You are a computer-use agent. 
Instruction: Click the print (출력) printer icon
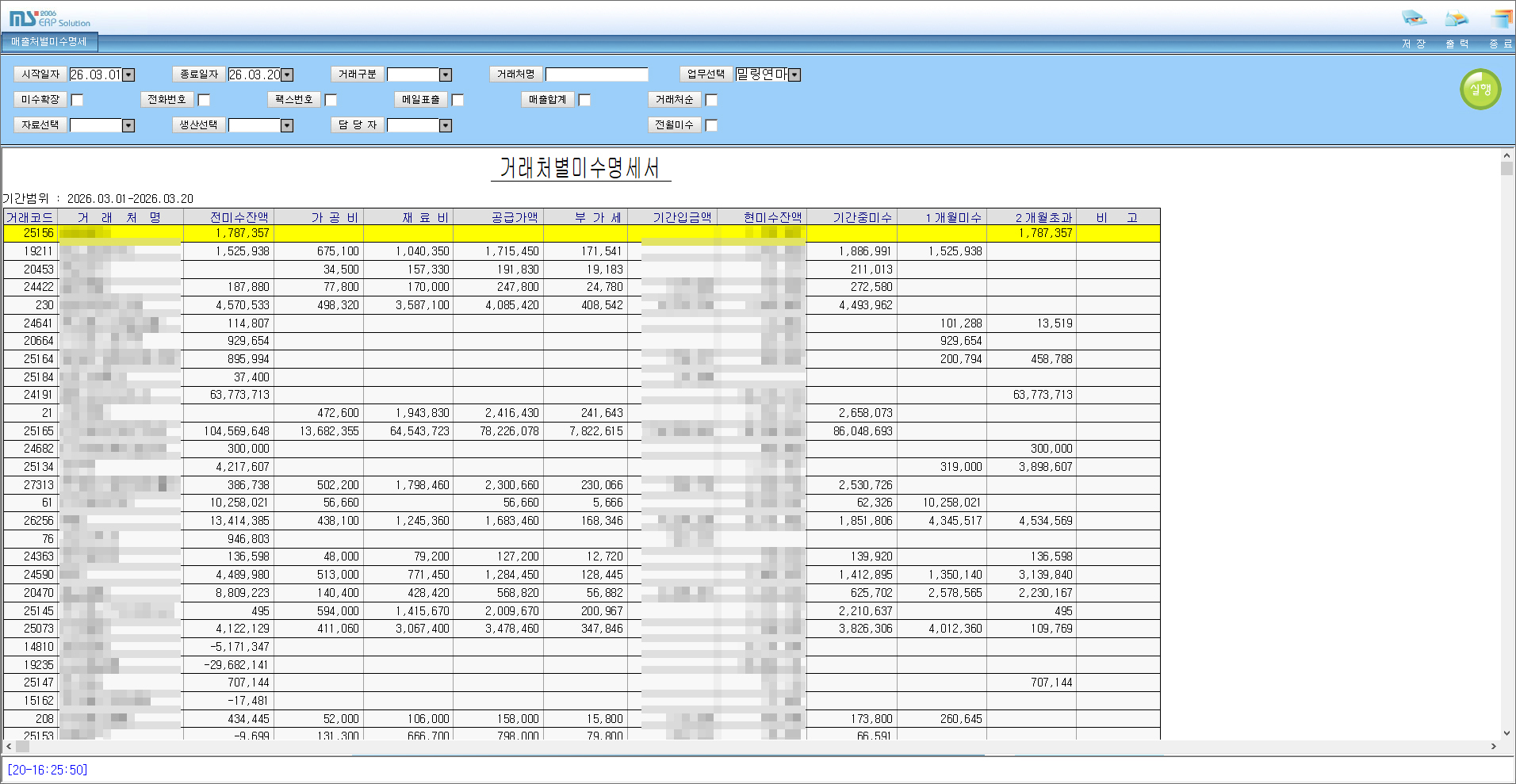(1457, 19)
